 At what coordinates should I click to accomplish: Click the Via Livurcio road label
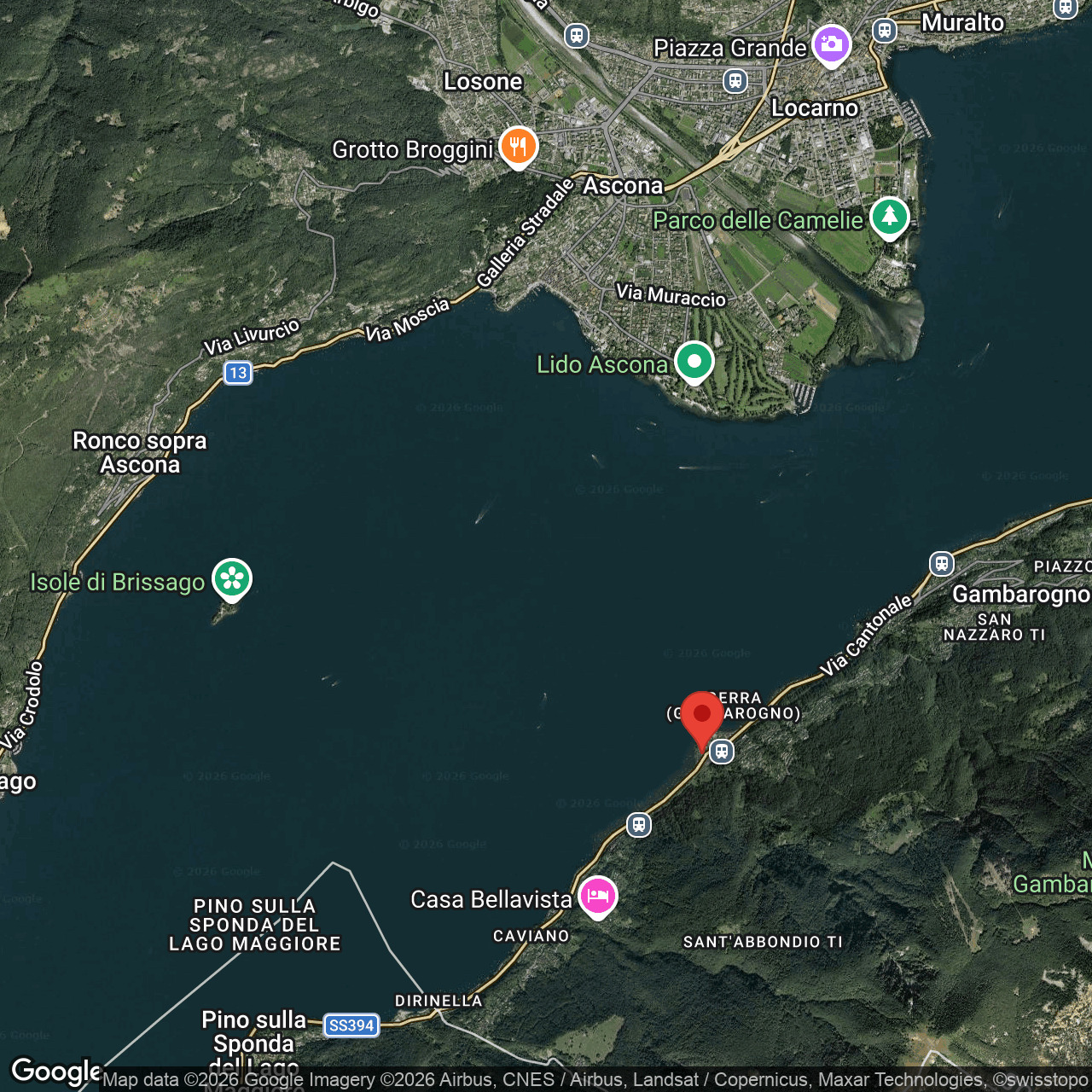(x=252, y=336)
